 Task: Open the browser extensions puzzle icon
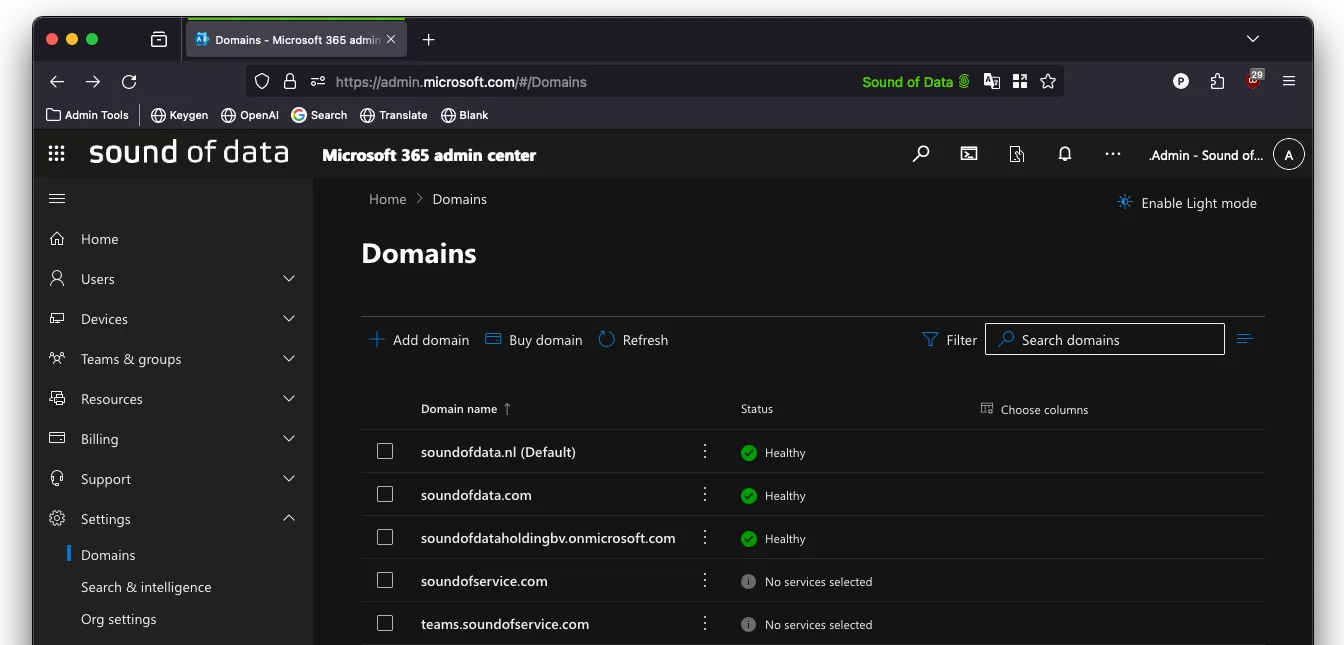[x=1217, y=82]
